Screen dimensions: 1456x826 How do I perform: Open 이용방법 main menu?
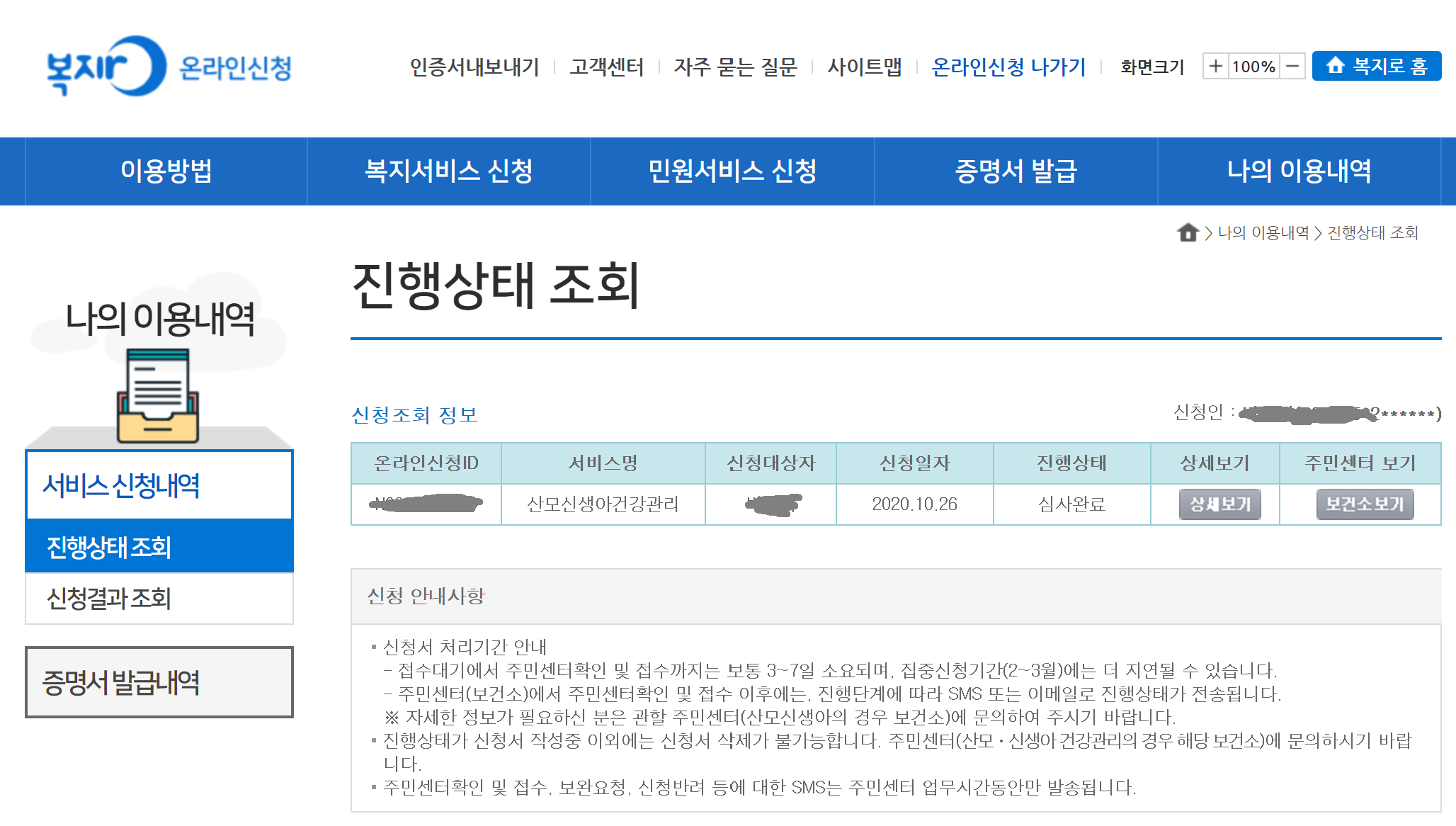click(x=166, y=171)
